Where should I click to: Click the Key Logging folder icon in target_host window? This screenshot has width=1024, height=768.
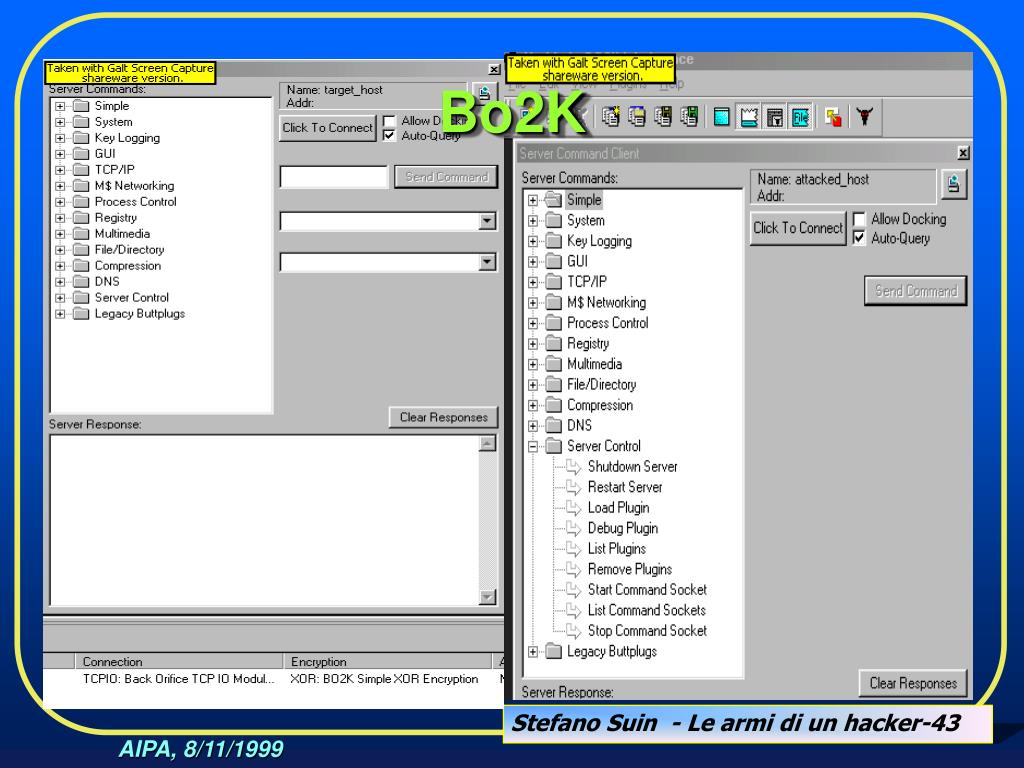pyautogui.click(x=81, y=138)
